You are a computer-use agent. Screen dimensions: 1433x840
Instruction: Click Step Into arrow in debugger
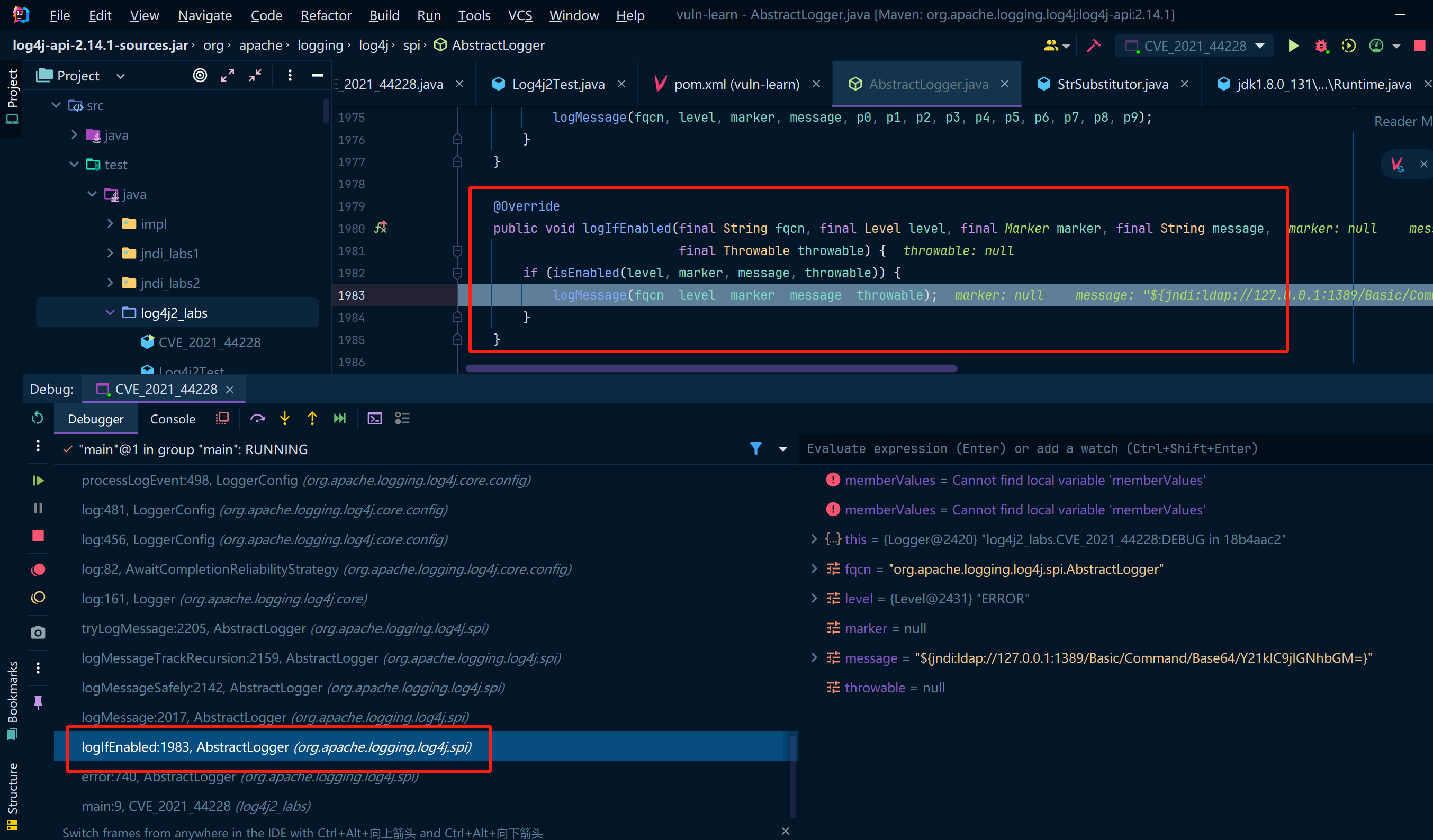point(285,419)
